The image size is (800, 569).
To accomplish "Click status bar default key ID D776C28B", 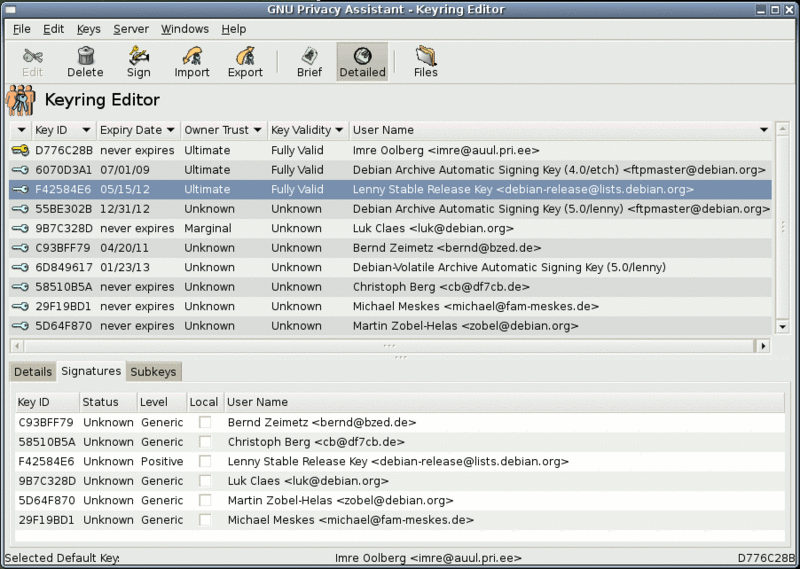I will click(766, 558).
